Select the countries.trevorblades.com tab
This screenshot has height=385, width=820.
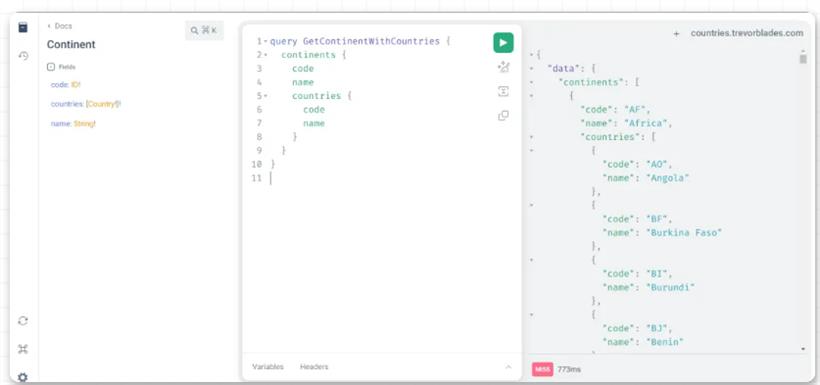(x=747, y=33)
